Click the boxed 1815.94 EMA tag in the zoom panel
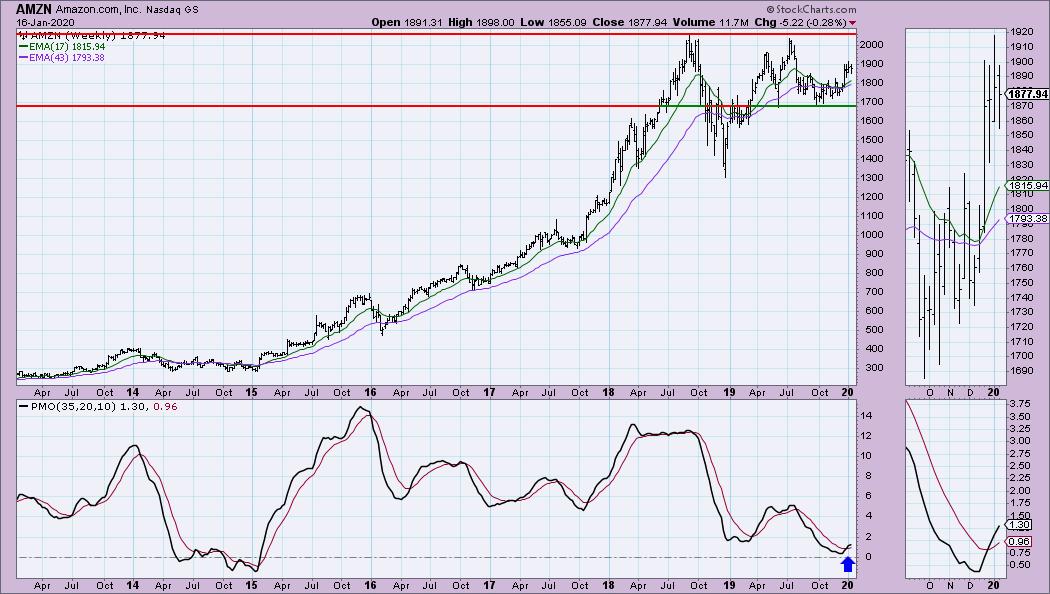The width and height of the screenshot is (1050, 594). coord(1027,185)
